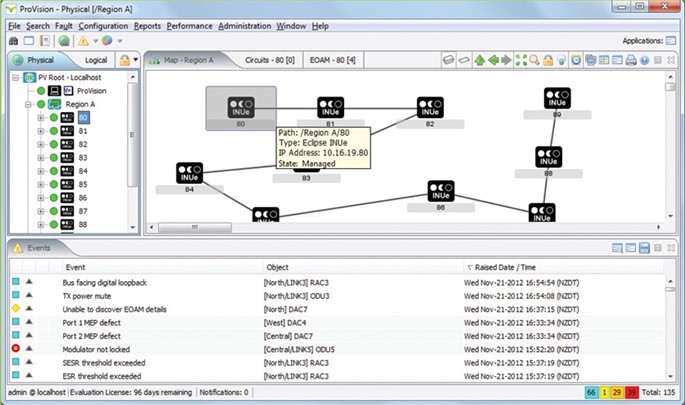The image size is (685, 405).
Task: Click the second Events panel form icon
Action: point(630,248)
